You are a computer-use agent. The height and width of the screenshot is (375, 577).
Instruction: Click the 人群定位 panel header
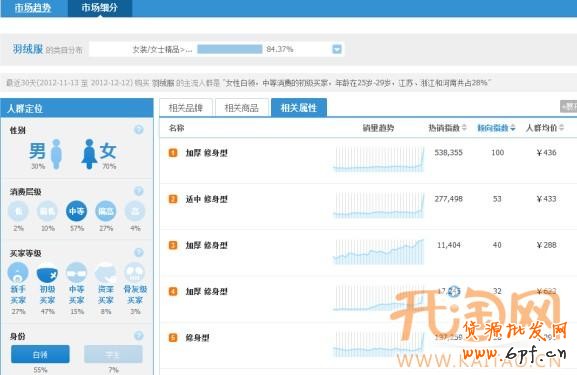click(77, 108)
